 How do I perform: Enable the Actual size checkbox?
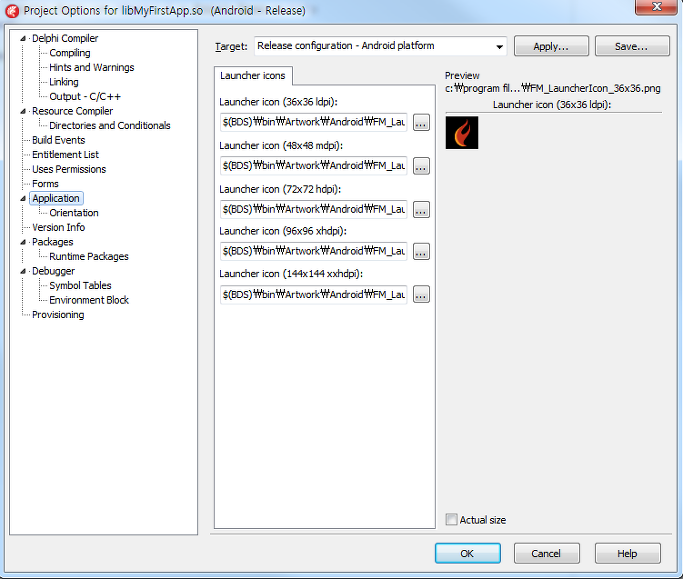point(451,519)
